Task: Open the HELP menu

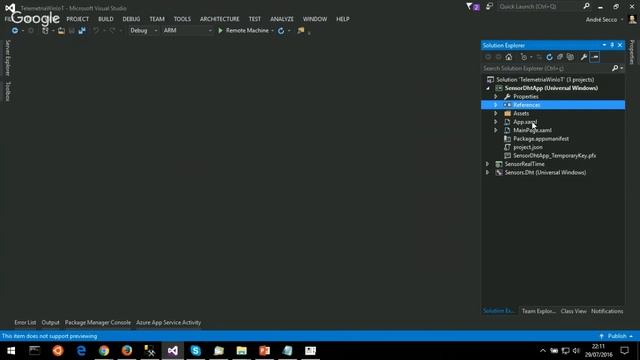Action: pyautogui.click(x=342, y=19)
